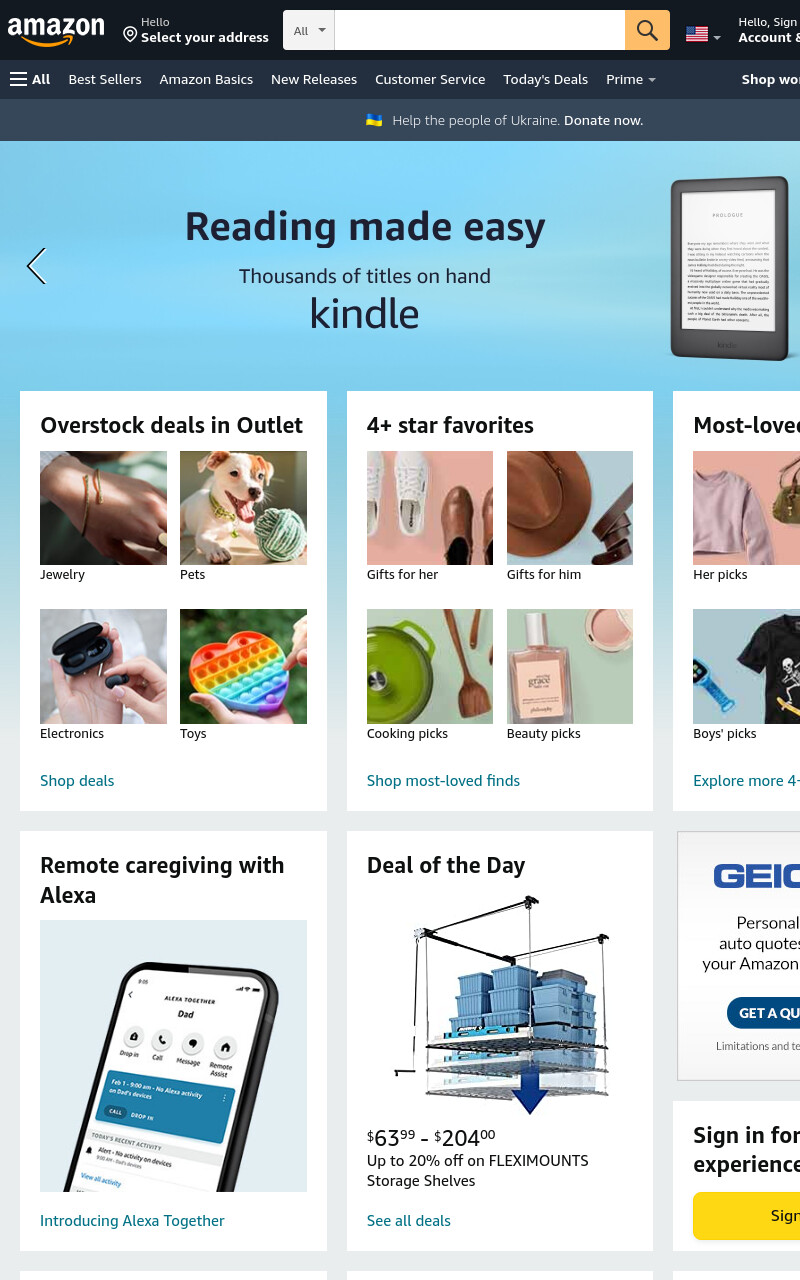Open the Pets category thumbnail
Image resolution: width=800 pixels, height=1280 pixels.
(243, 508)
